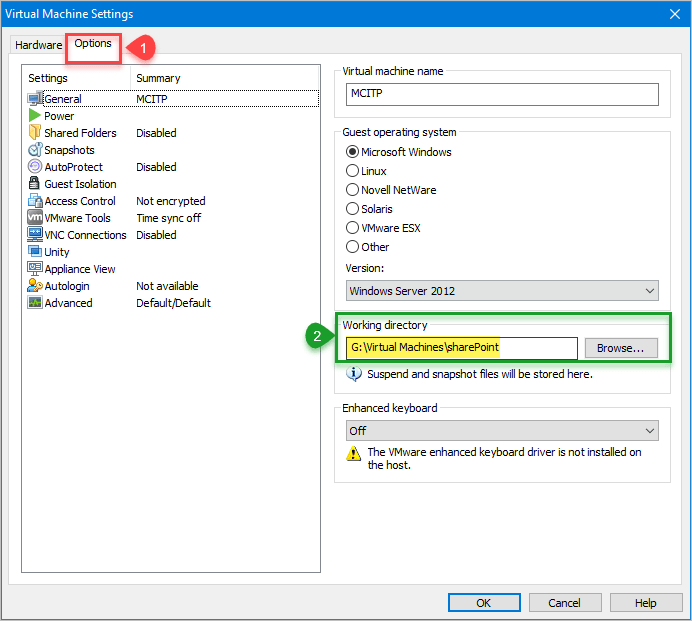Select the VNC Connections icon
The height and width of the screenshot is (621, 692).
(x=35, y=235)
